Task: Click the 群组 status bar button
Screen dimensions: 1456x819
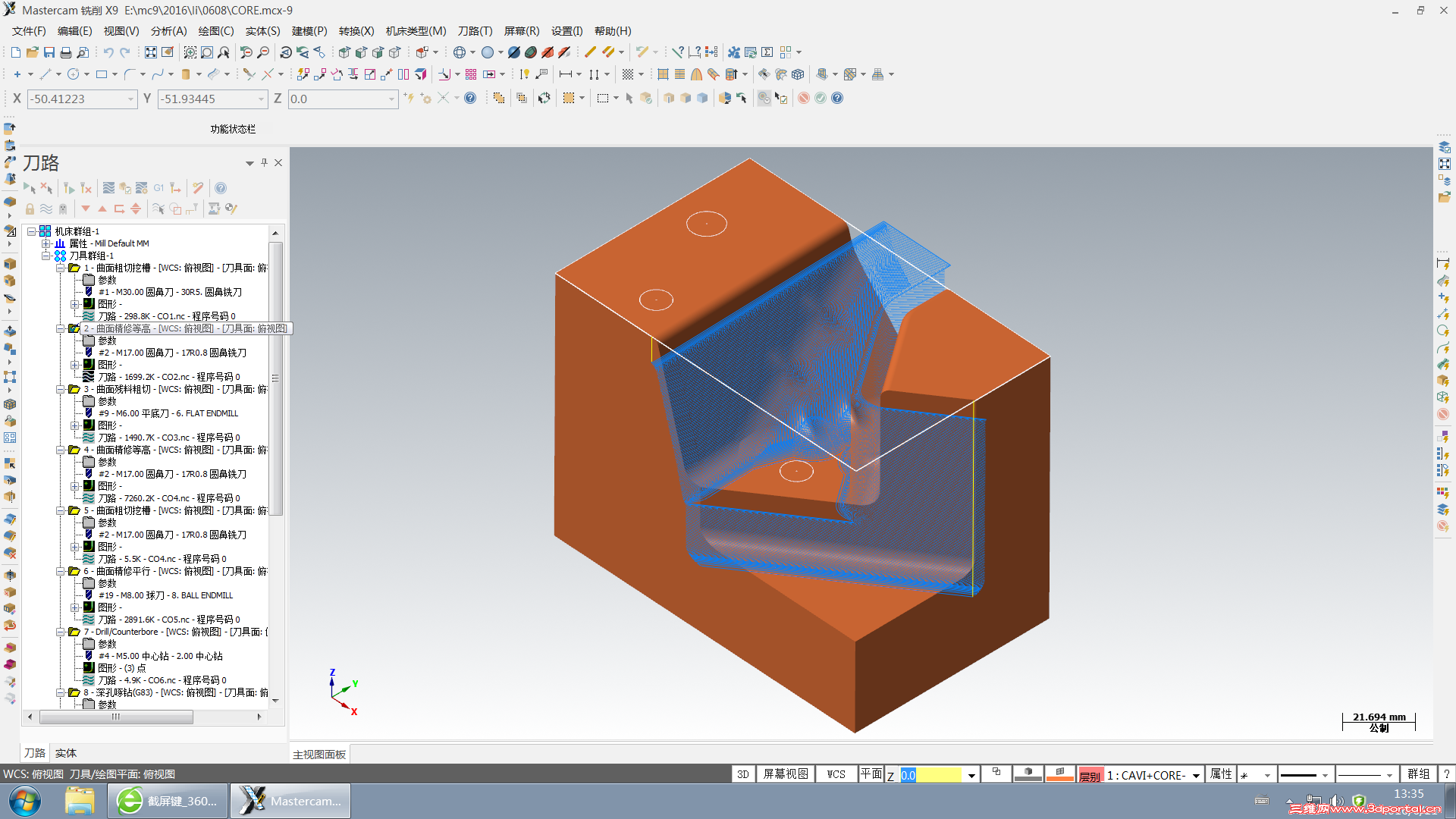Action: coord(1418,774)
